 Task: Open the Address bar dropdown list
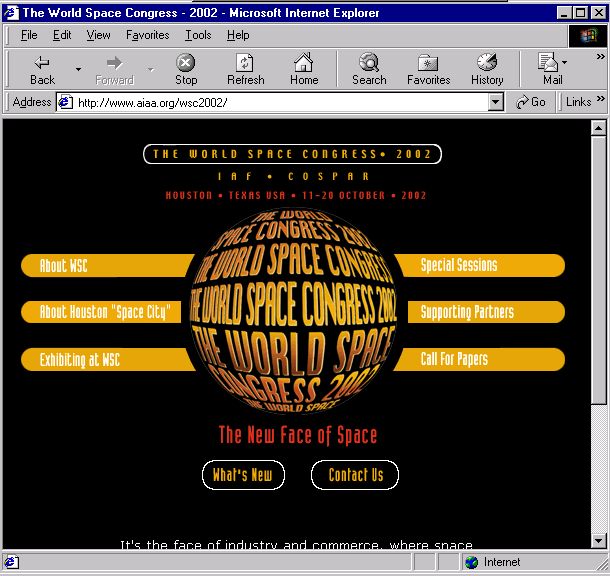(495, 102)
